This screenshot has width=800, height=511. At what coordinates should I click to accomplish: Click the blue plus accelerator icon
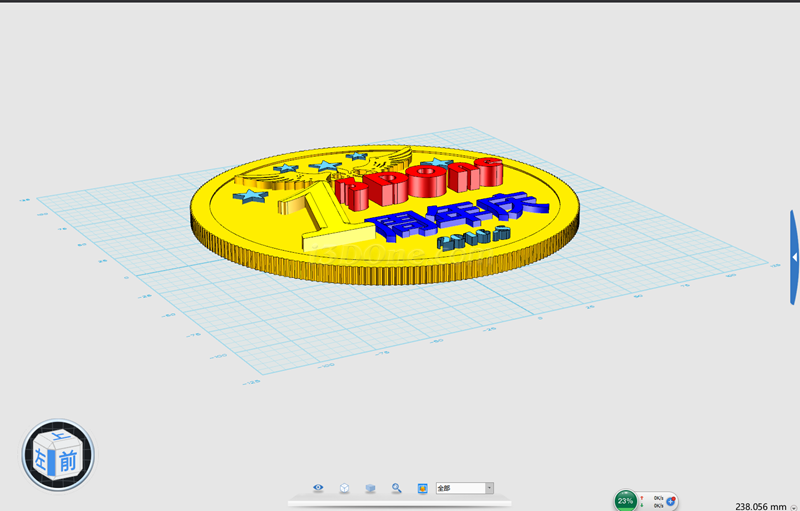[672, 500]
